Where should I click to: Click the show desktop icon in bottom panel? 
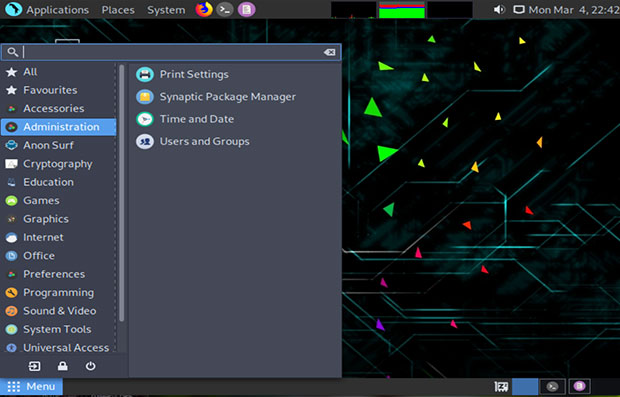(501, 386)
